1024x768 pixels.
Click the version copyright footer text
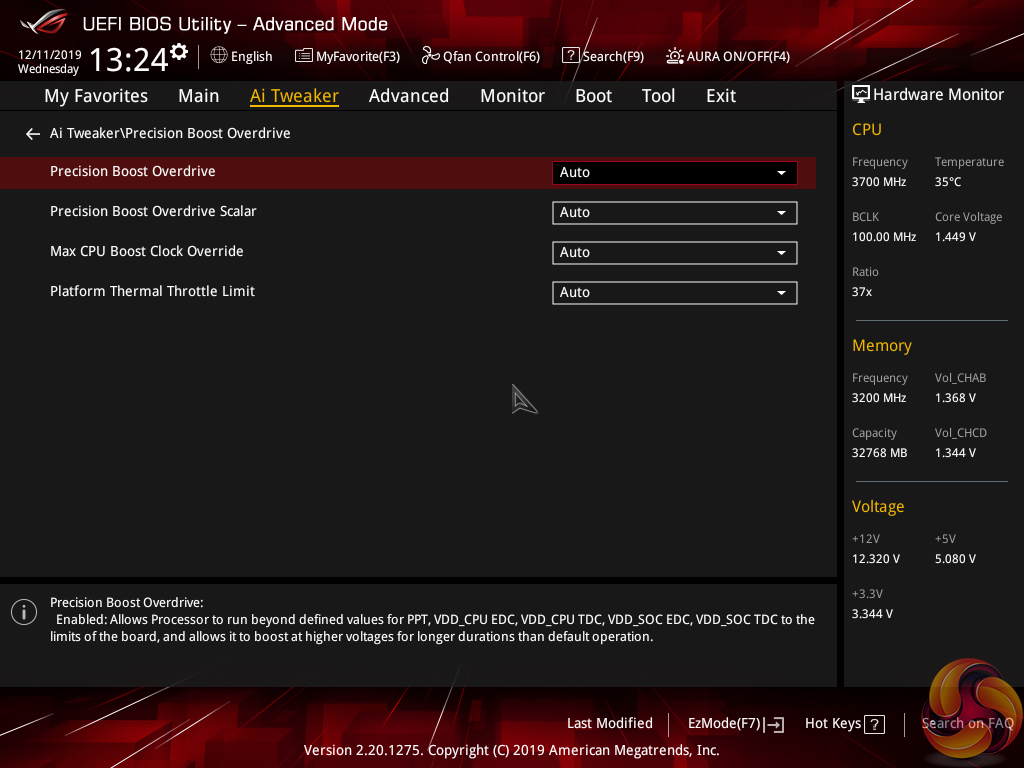click(511, 750)
